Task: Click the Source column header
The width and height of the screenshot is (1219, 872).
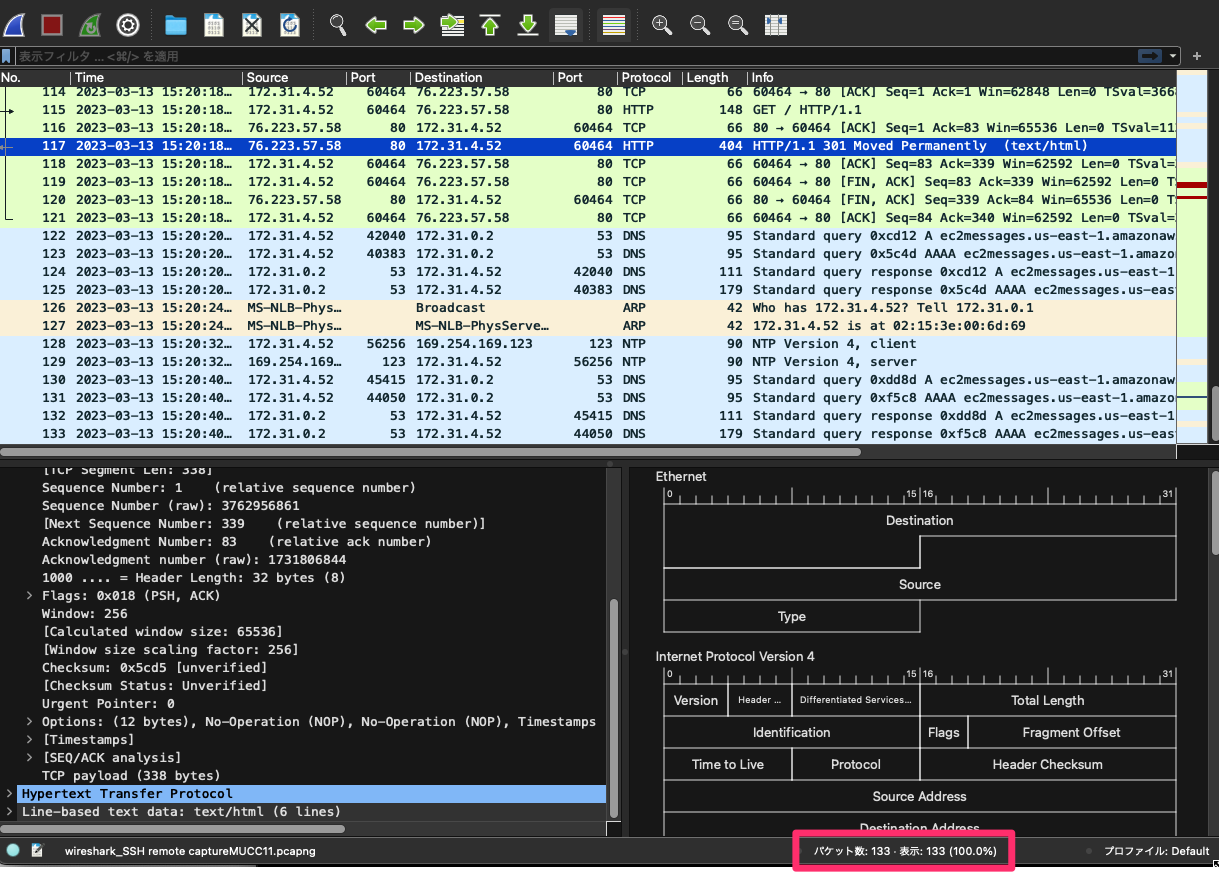Action: (x=267, y=78)
